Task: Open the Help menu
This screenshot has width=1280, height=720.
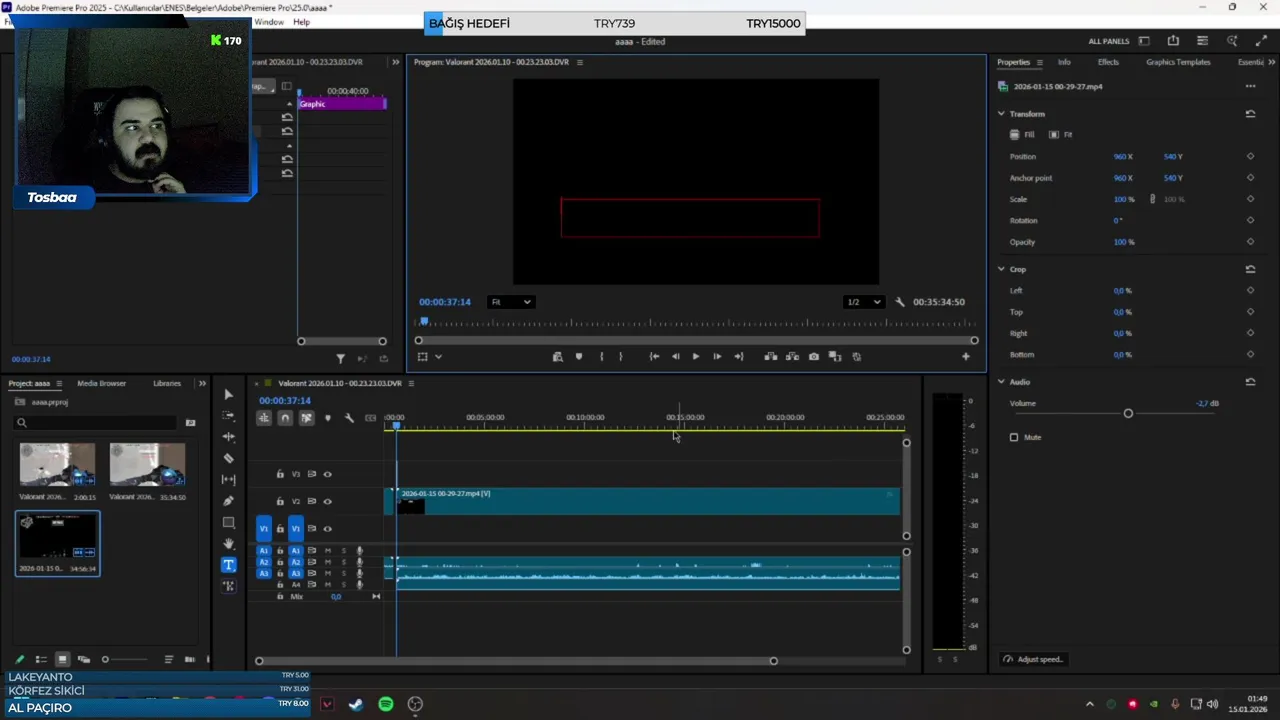Action: click(x=301, y=22)
